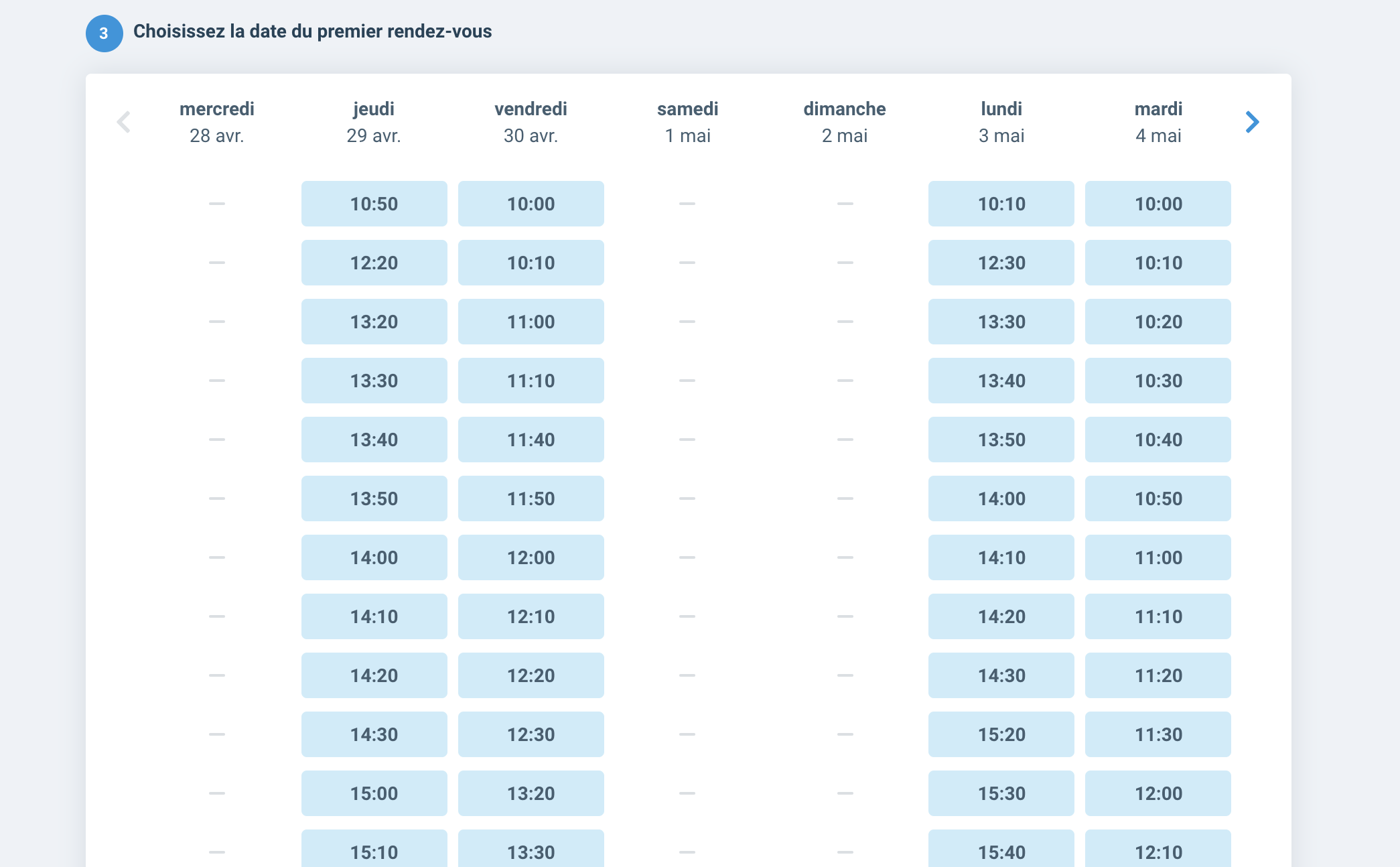This screenshot has height=867, width=1400.
Task: Select 10:40 slot on mardi 4 mai
Action: tap(1158, 440)
